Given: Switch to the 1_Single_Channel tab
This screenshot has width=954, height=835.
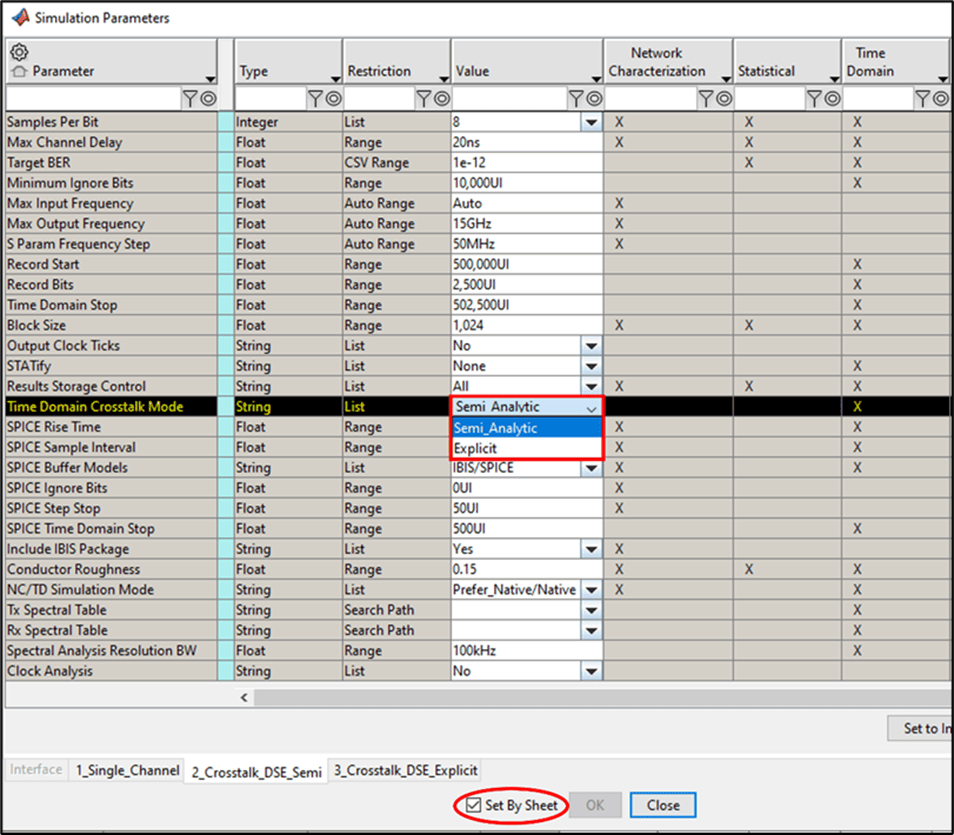Looking at the screenshot, I should coord(127,770).
